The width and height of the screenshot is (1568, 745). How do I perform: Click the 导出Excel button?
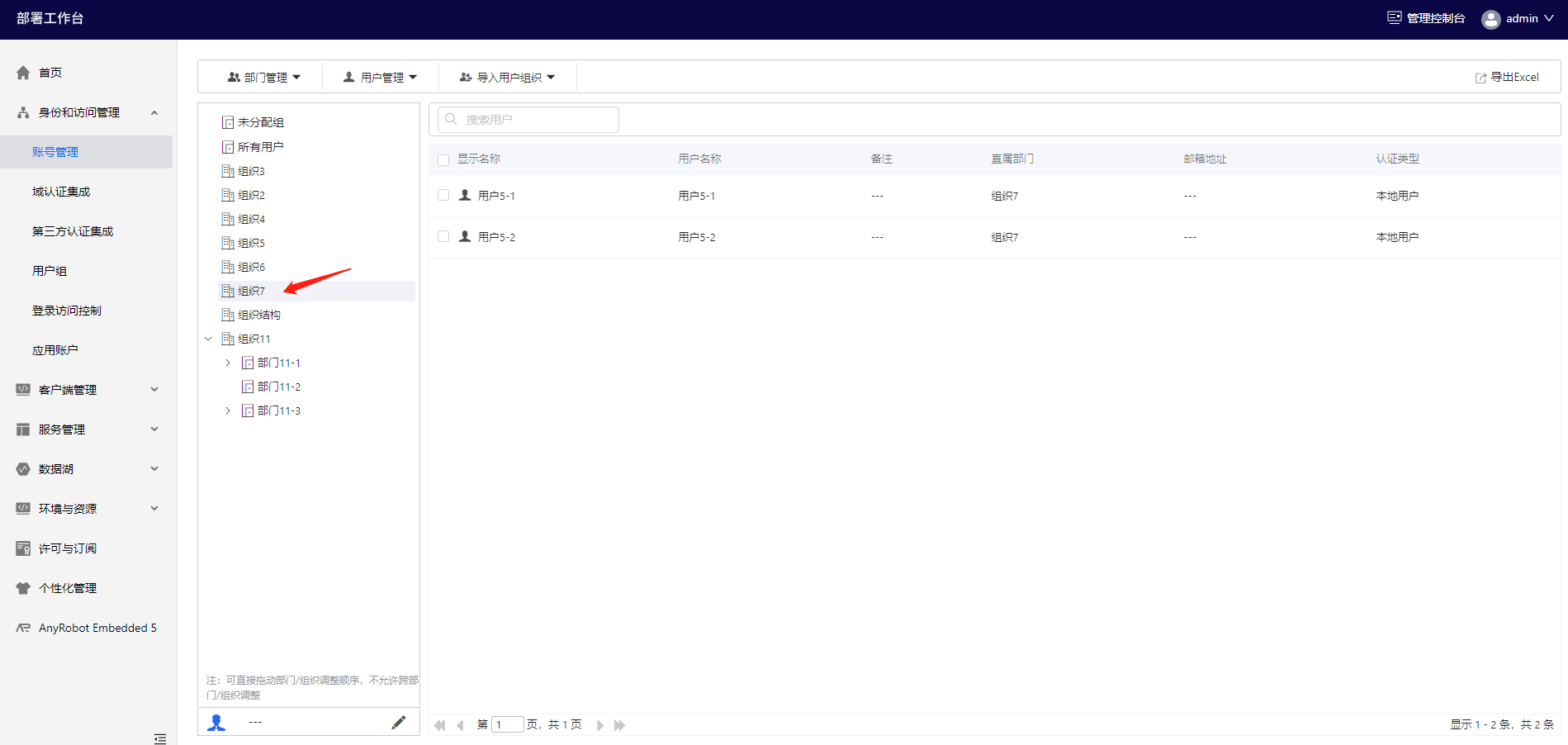point(1507,77)
